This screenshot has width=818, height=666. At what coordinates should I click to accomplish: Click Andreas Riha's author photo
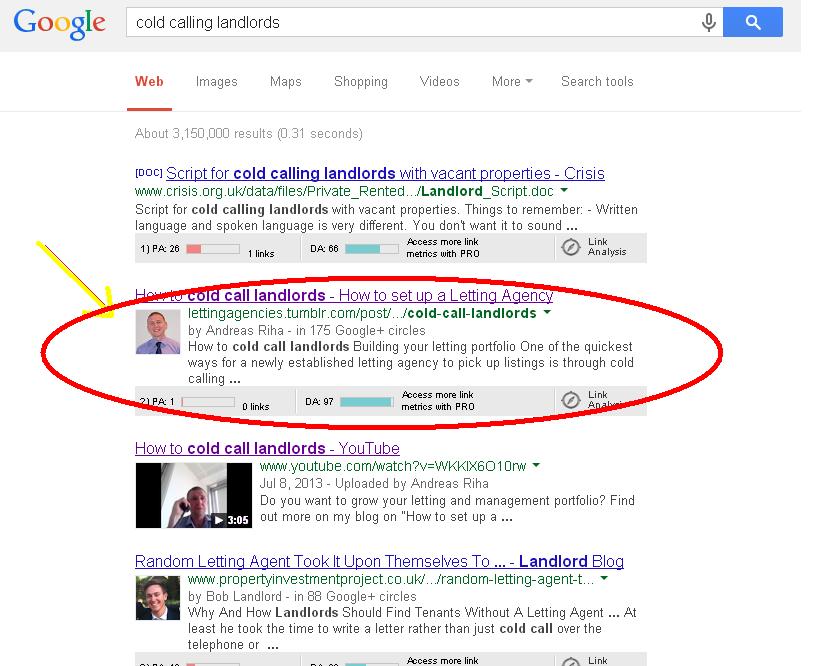[158, 332]
